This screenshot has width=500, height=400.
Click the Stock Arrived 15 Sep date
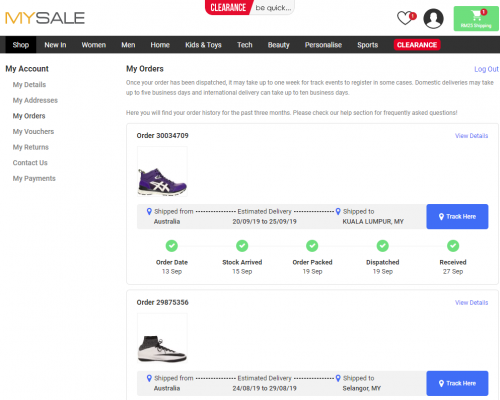242,271
